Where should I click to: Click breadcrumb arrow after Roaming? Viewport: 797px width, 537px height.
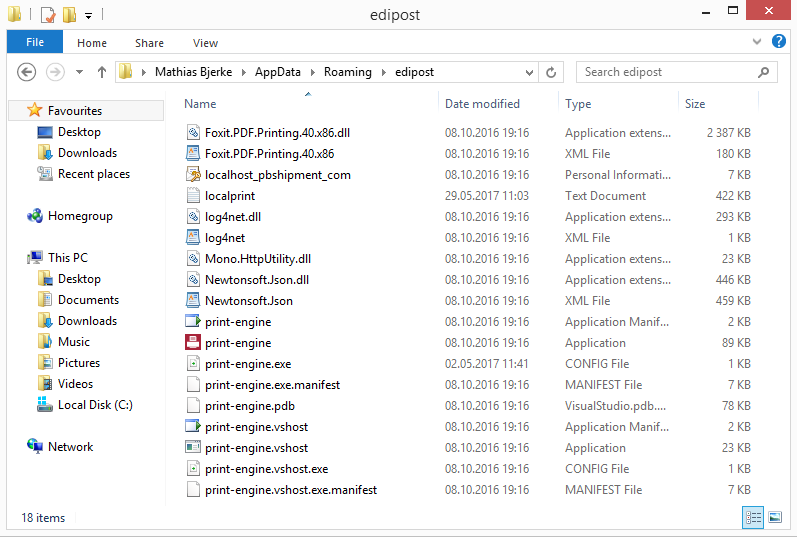click(384, 72)
